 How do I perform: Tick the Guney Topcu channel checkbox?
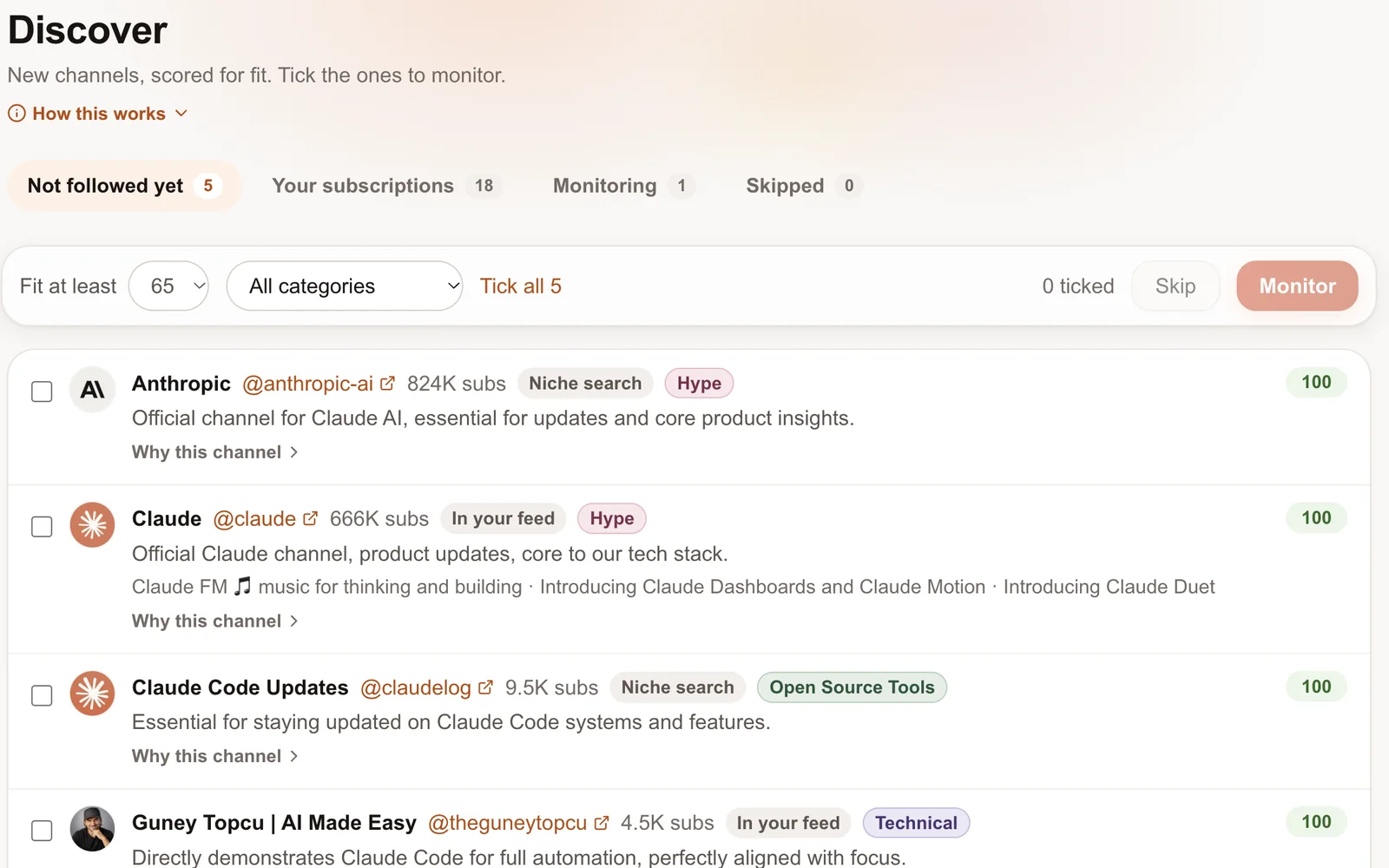point(42,831)
